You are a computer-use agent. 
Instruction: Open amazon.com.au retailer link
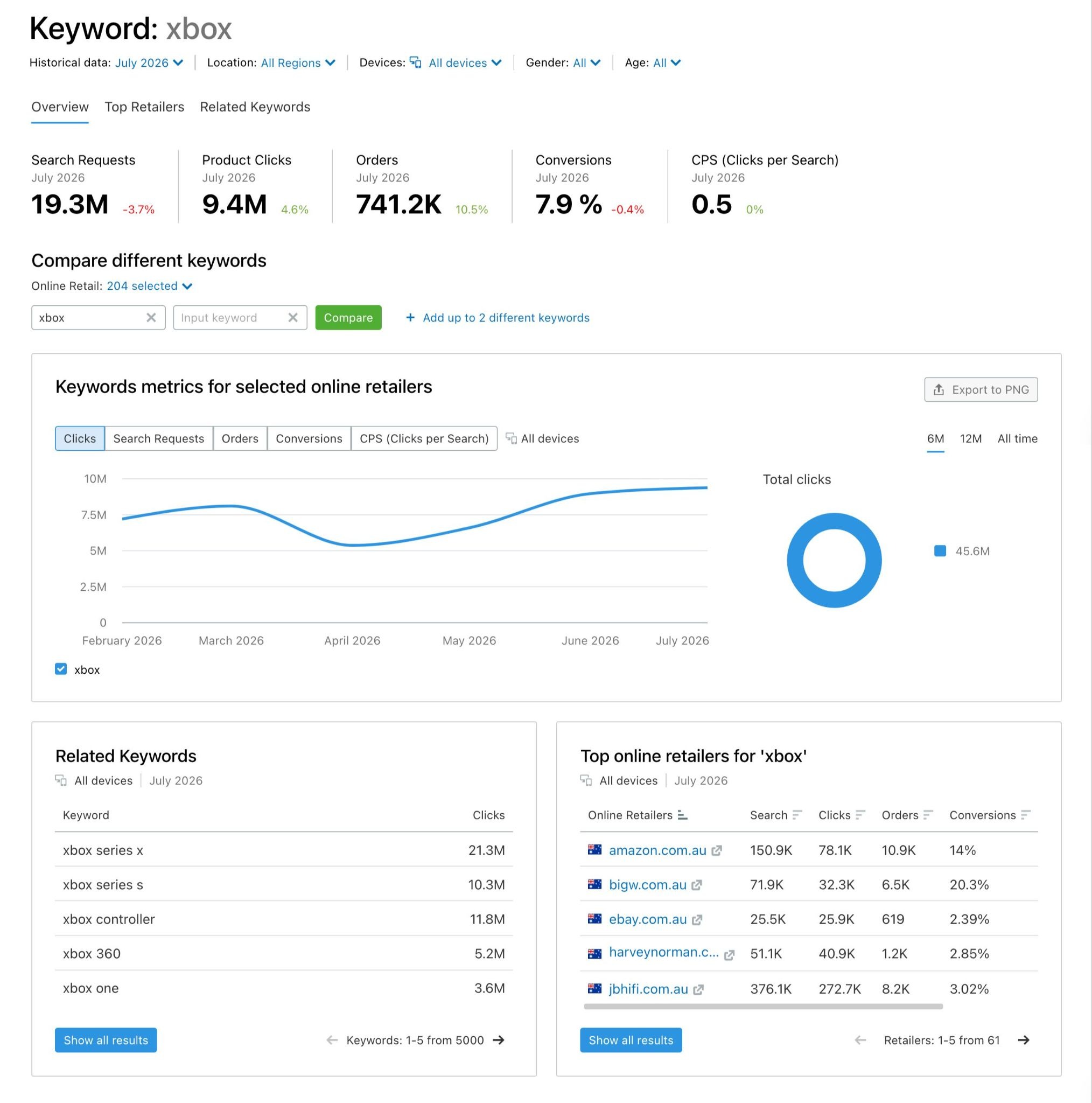pos(657,850)
